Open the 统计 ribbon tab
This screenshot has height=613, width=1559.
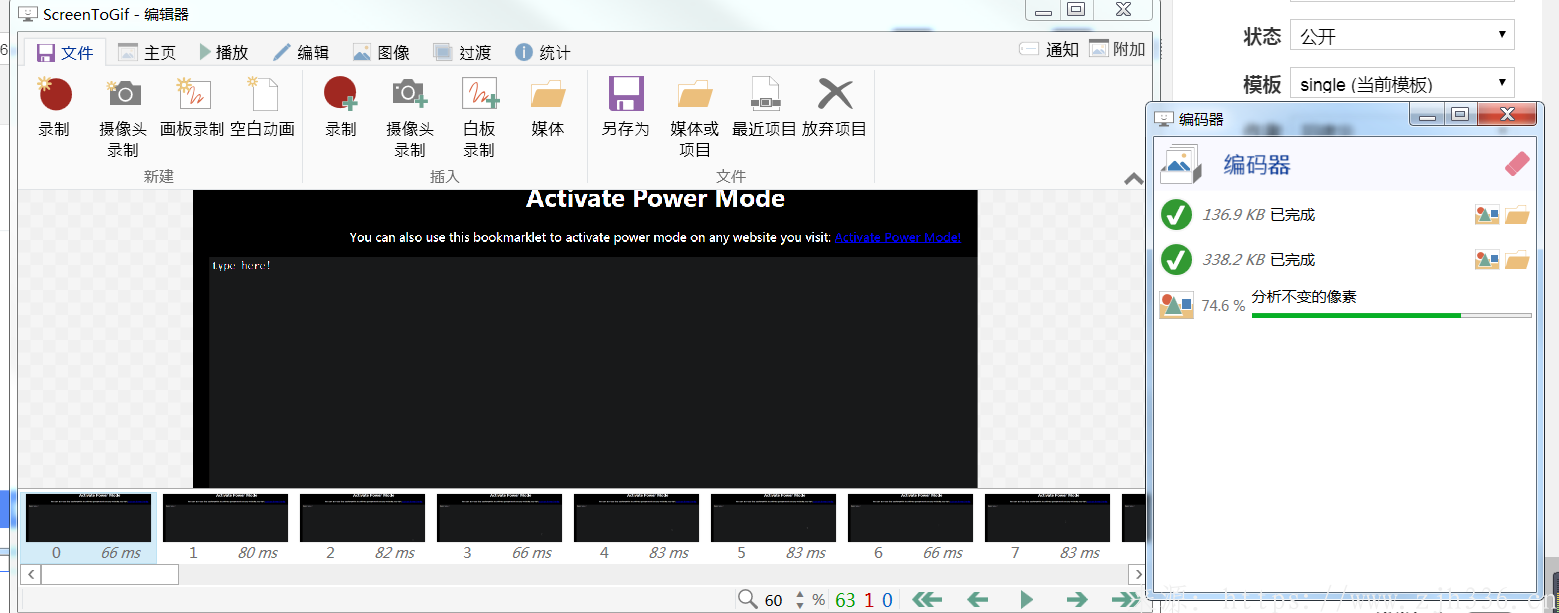543,52
